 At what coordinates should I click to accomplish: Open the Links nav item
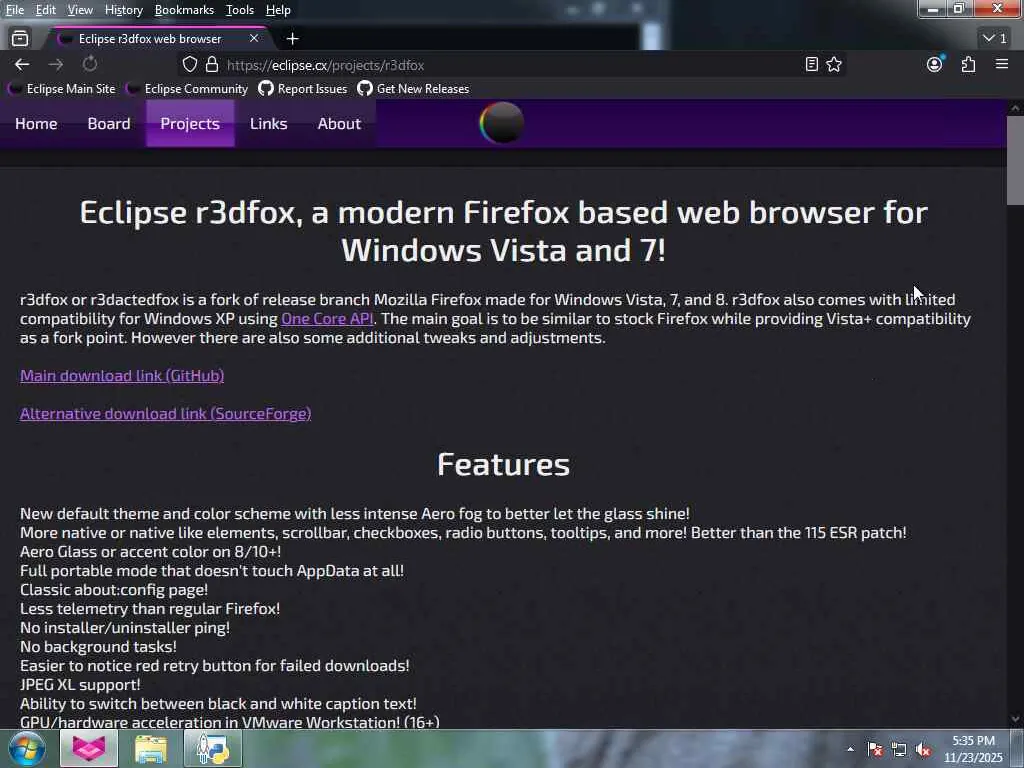[268, 123]
